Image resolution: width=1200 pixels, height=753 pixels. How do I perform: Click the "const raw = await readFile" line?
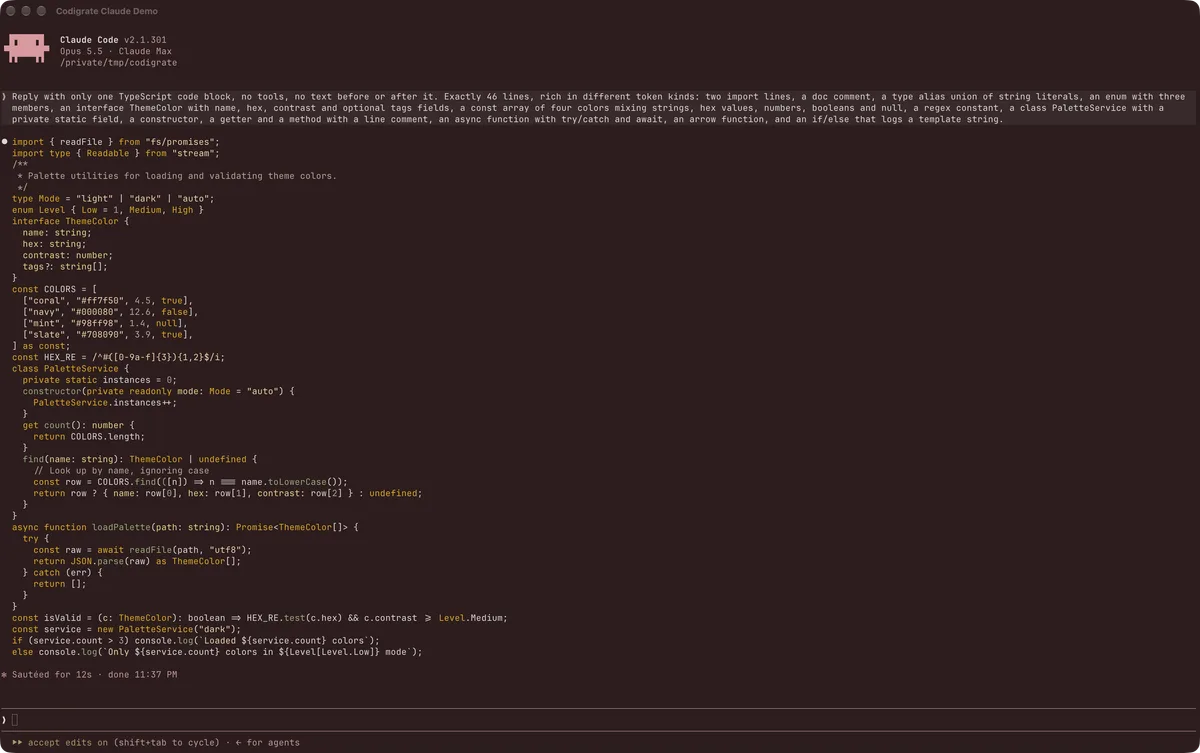point(143,550)
